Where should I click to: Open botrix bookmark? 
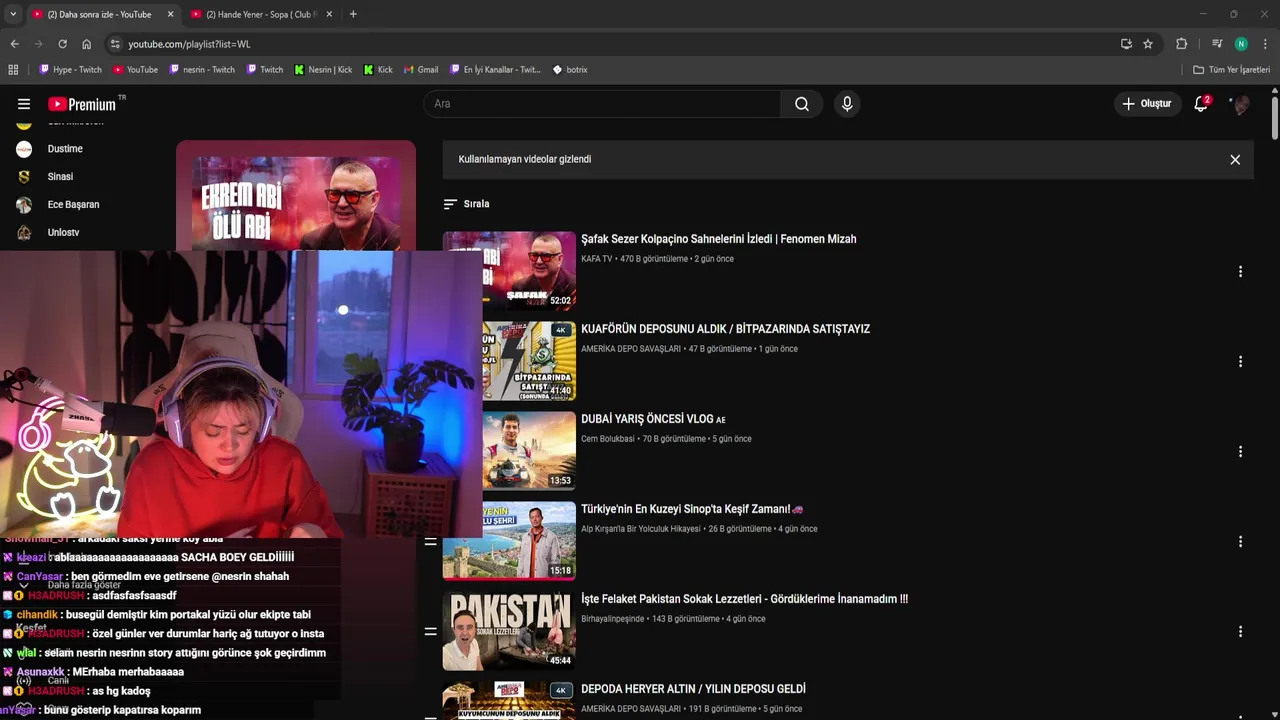pos(570,70)
